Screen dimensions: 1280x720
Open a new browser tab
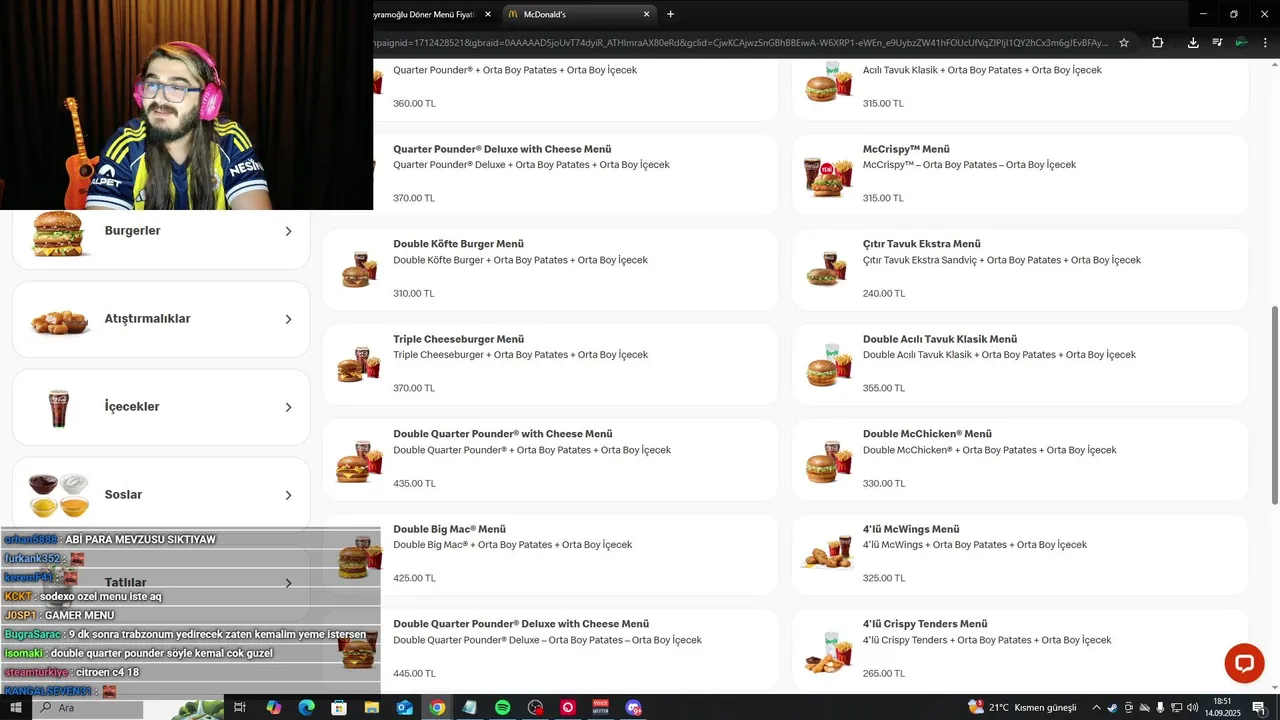click(670, 14)
